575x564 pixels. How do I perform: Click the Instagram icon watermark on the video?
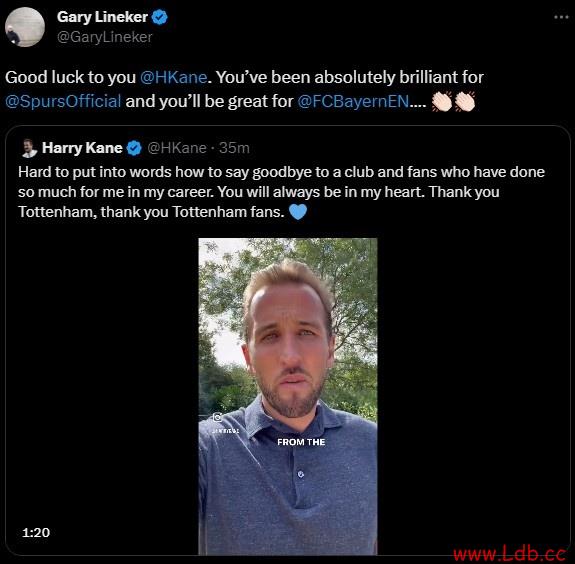[x=218, y=417]
